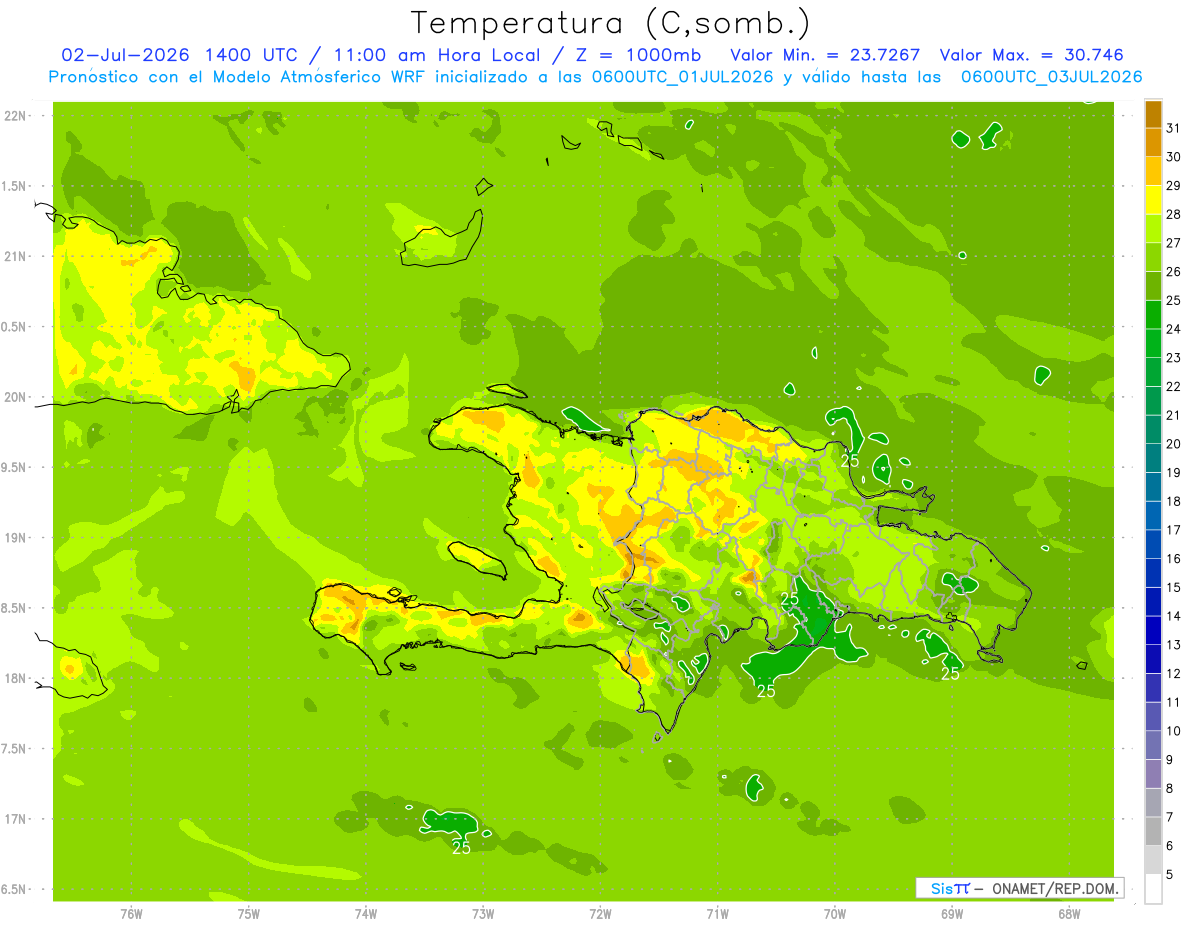
Task: Click the '19N' latitude axis label
Action: (15, 538)
